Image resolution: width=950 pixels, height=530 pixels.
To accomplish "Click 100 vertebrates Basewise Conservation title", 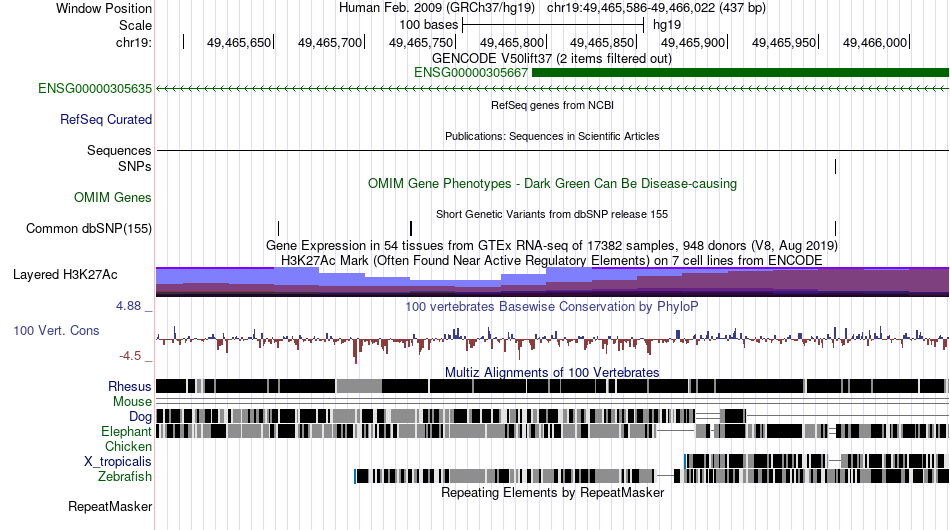I will tap(552, 306).
